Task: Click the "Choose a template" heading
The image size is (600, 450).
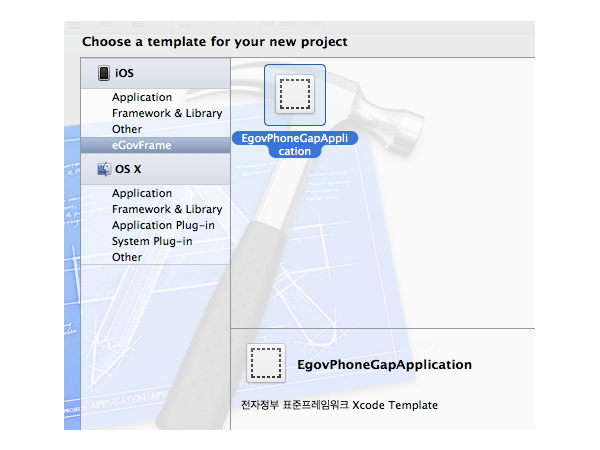Action: (214, 42)
